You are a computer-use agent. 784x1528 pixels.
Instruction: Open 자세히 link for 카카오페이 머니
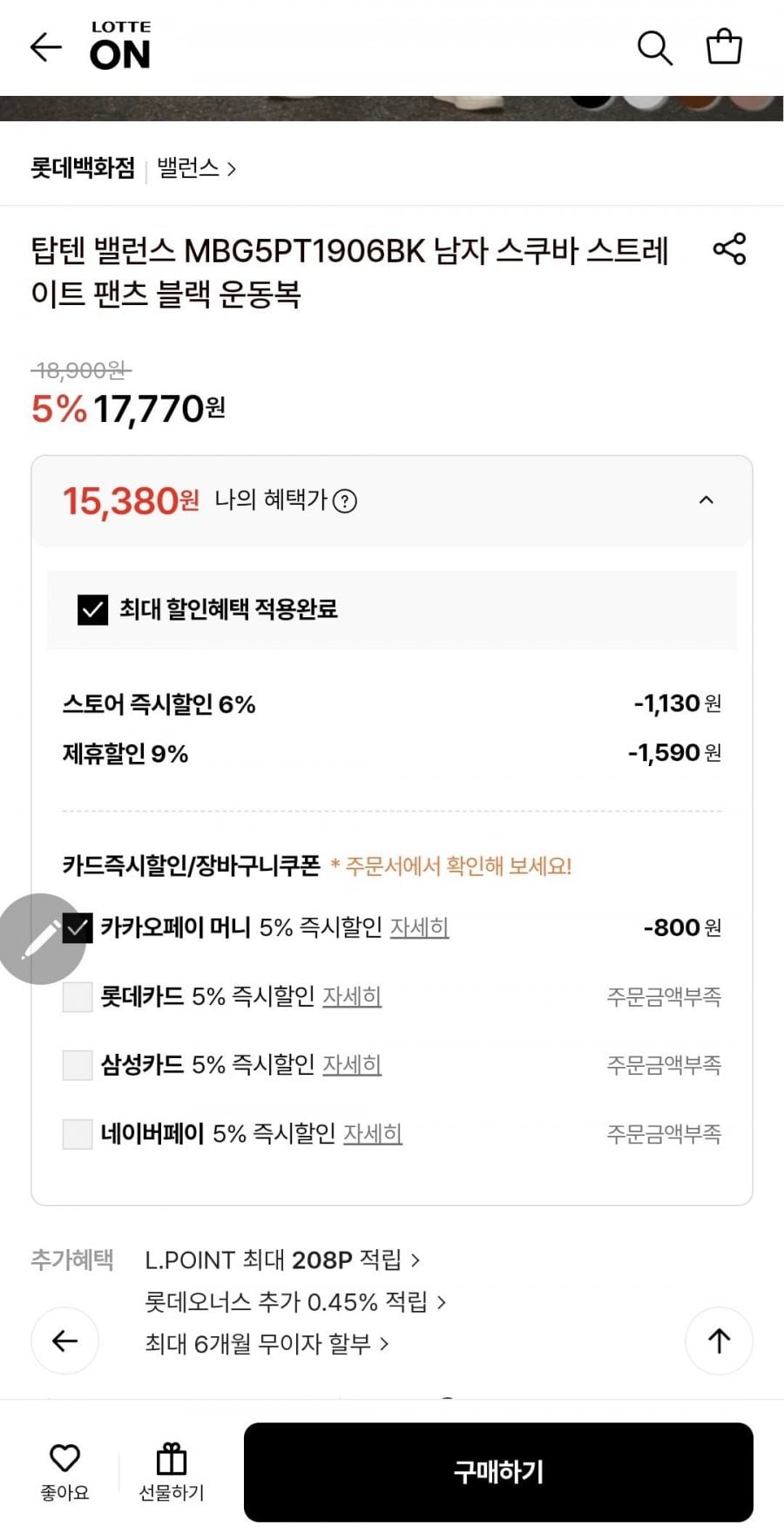[419, 927]
